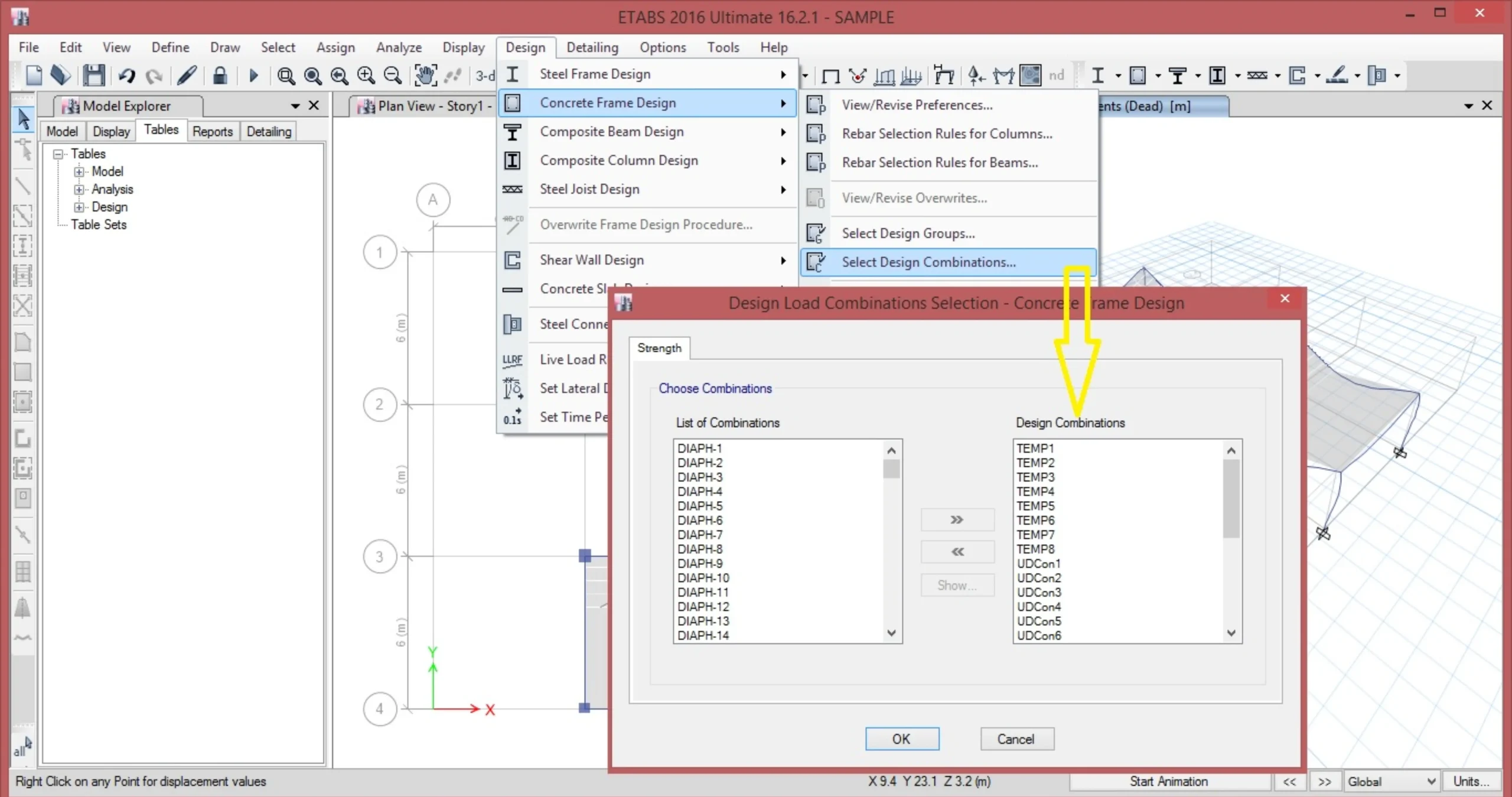Click the pencil edit icon in toolbar
Screen dimensions: 1512x797
187,76
